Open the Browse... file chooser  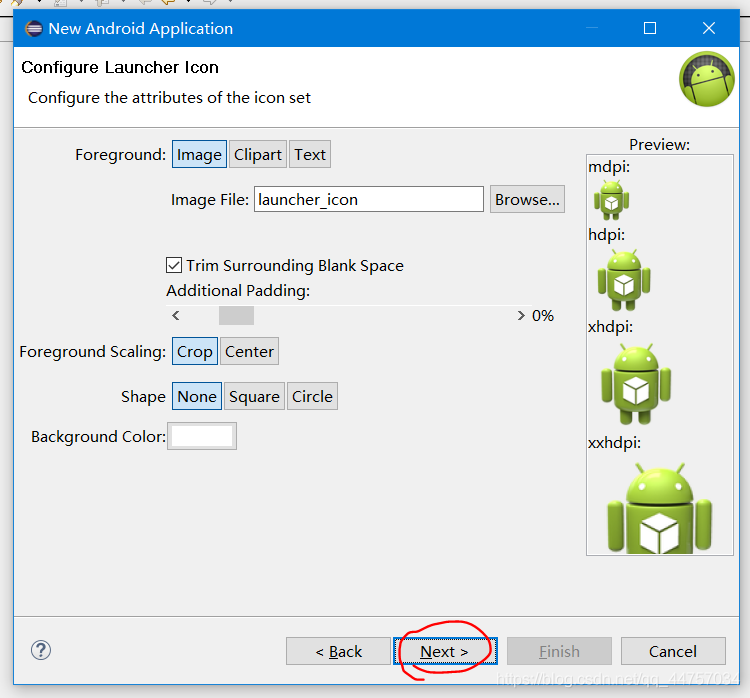(x=527, y=199)
